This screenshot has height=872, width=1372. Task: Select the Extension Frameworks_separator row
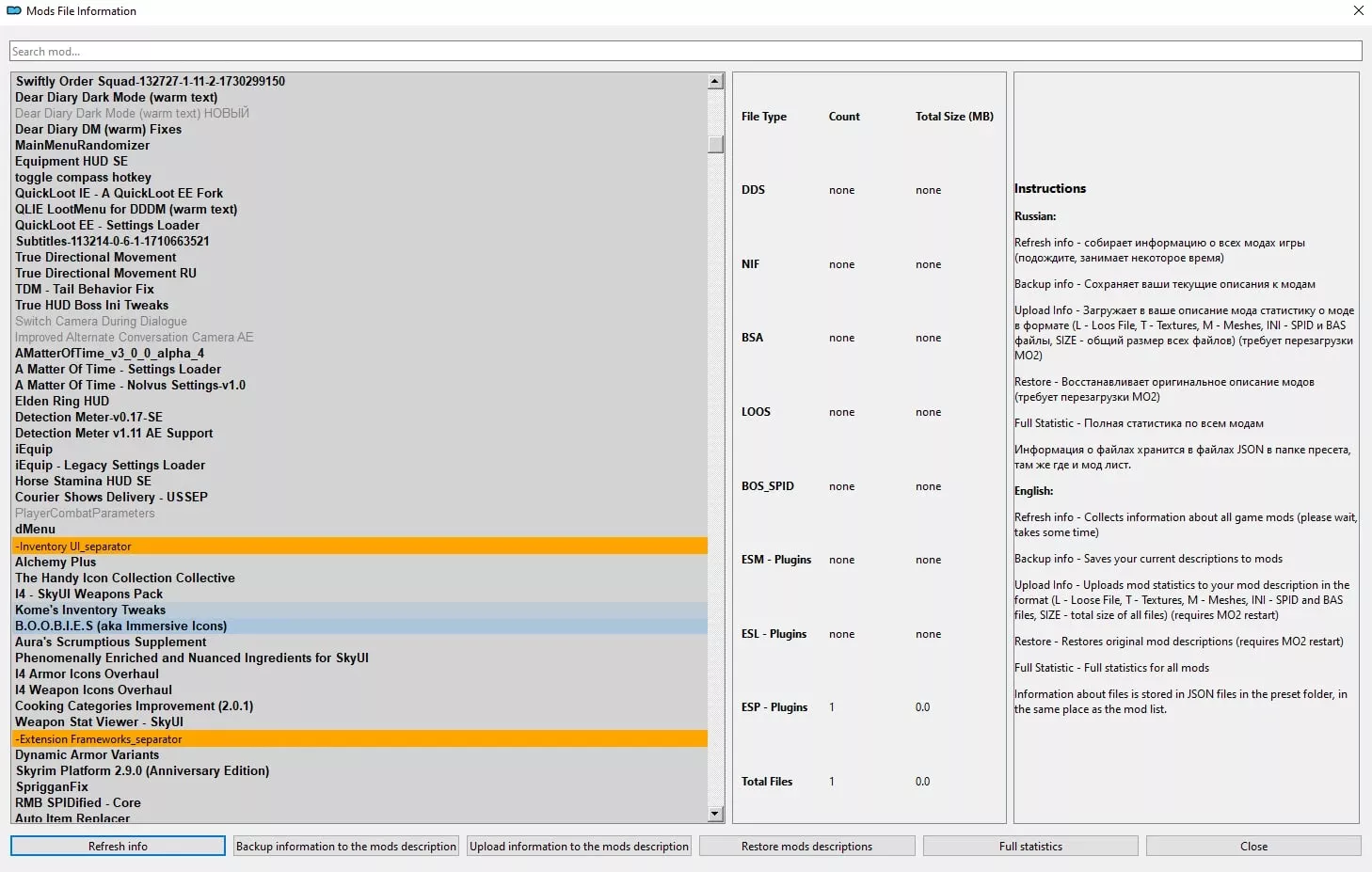359,738
